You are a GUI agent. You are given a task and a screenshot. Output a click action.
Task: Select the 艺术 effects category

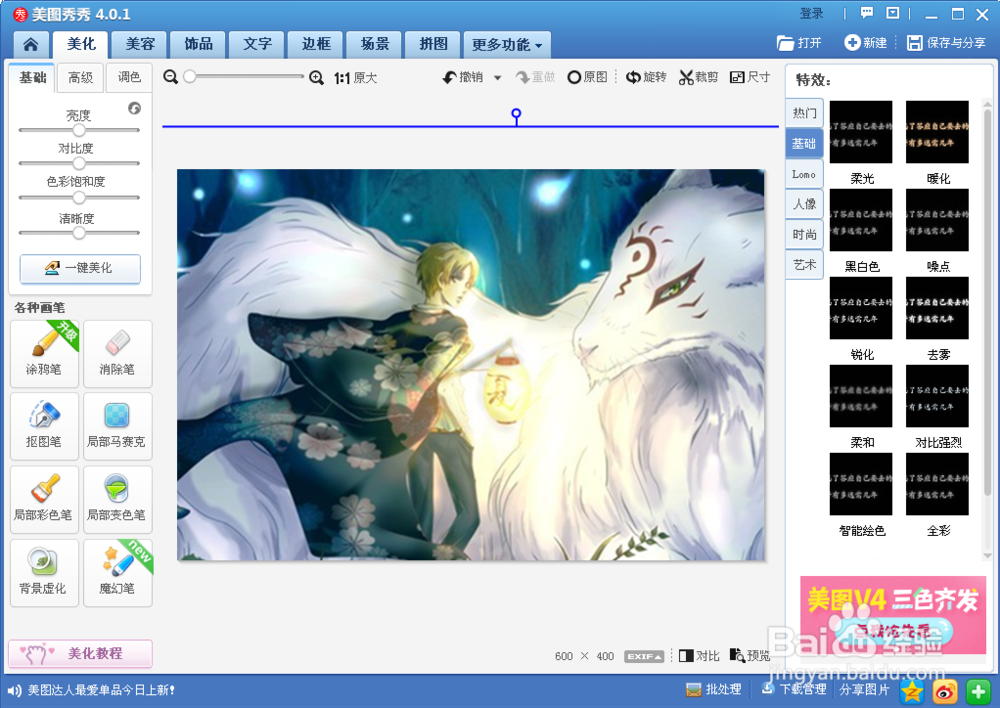[x=804, y=265]
